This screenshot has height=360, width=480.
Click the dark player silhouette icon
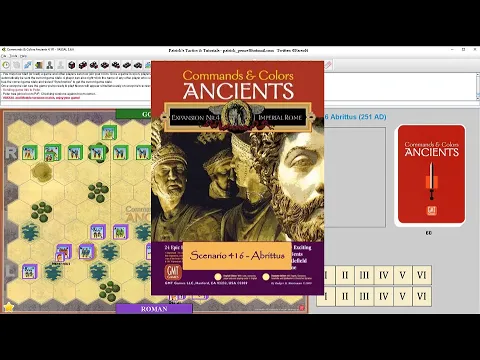[50, 65]
